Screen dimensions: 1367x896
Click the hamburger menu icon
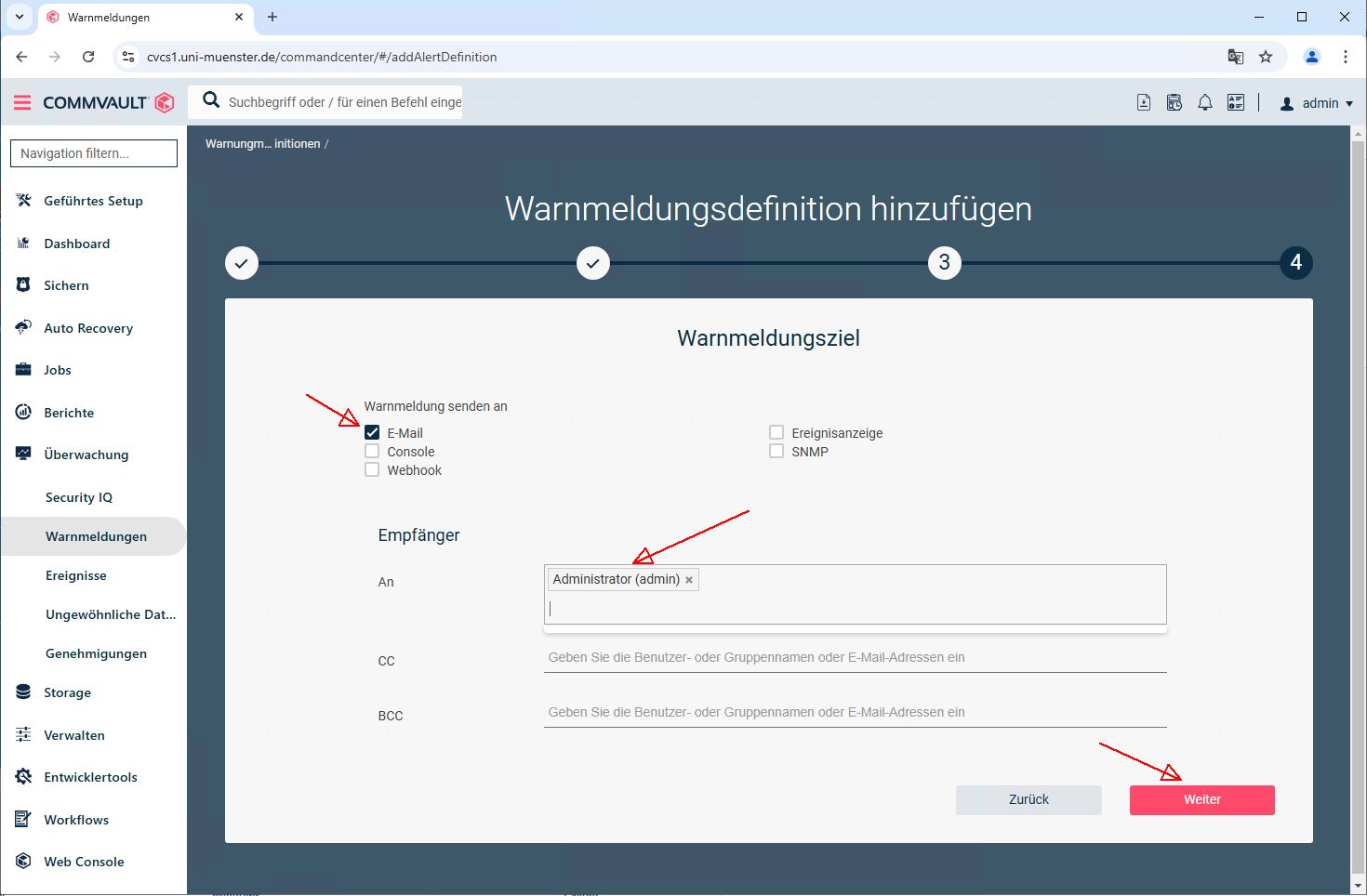(22, 102)
